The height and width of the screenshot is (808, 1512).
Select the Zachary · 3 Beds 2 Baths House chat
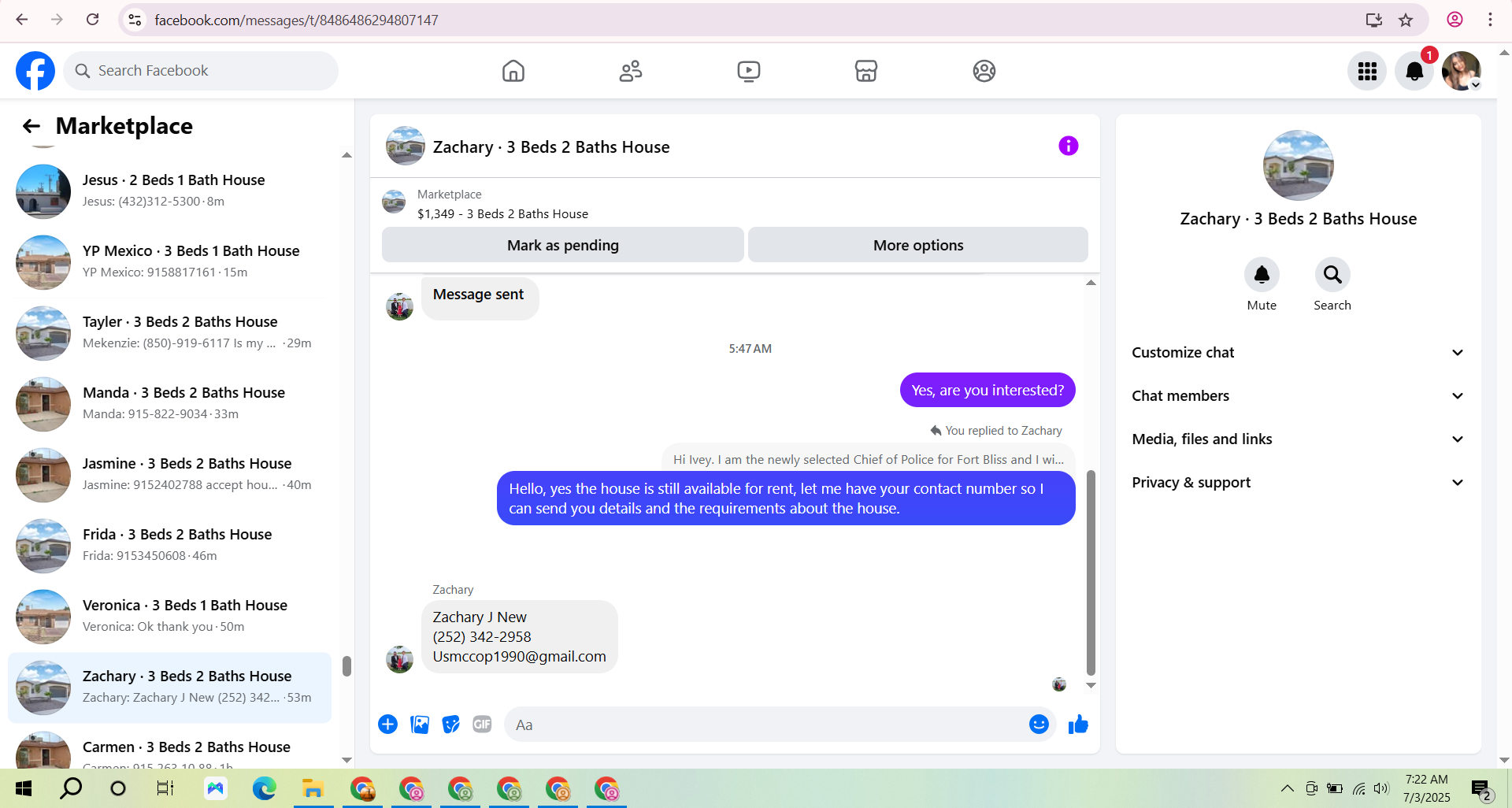[x=169, y=688]
